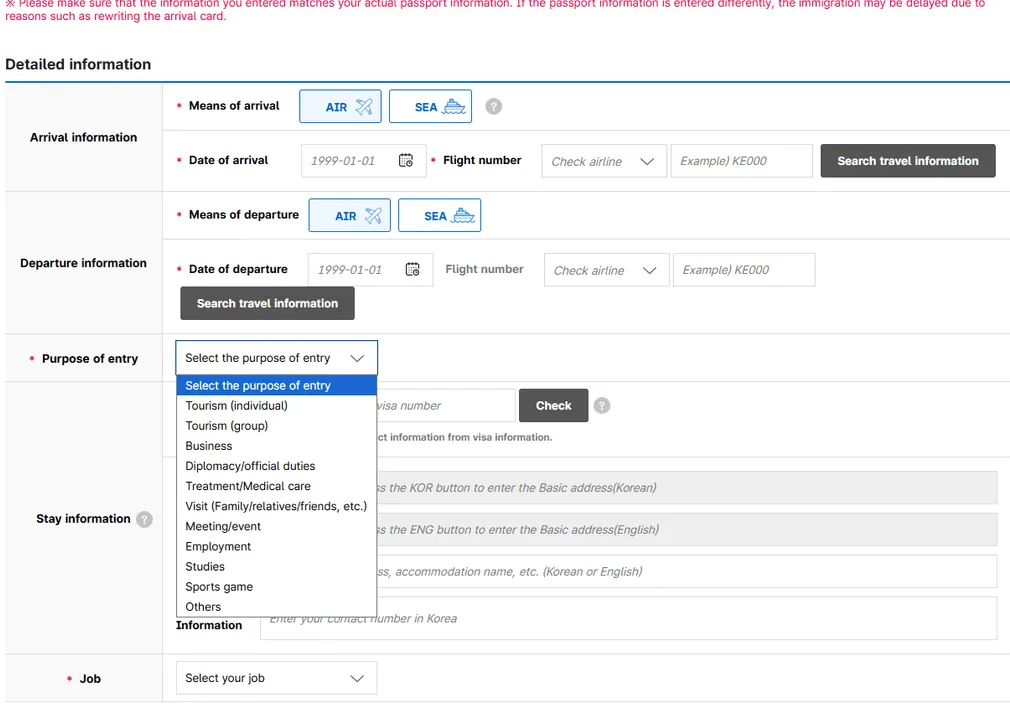Pick Meeting/event as purpose
1010x707 pixels.
[x=276, y=526]
